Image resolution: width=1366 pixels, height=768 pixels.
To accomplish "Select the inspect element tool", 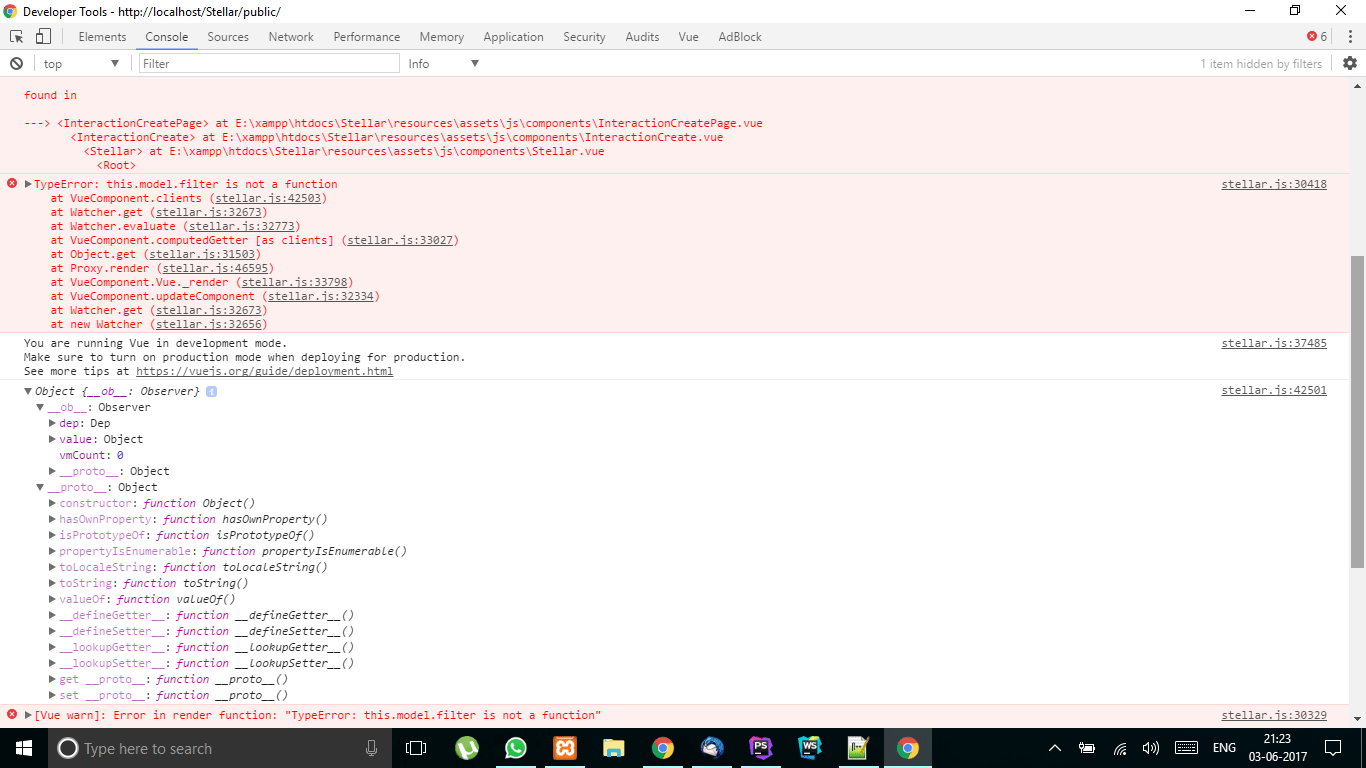I will [x=15, y=36].
